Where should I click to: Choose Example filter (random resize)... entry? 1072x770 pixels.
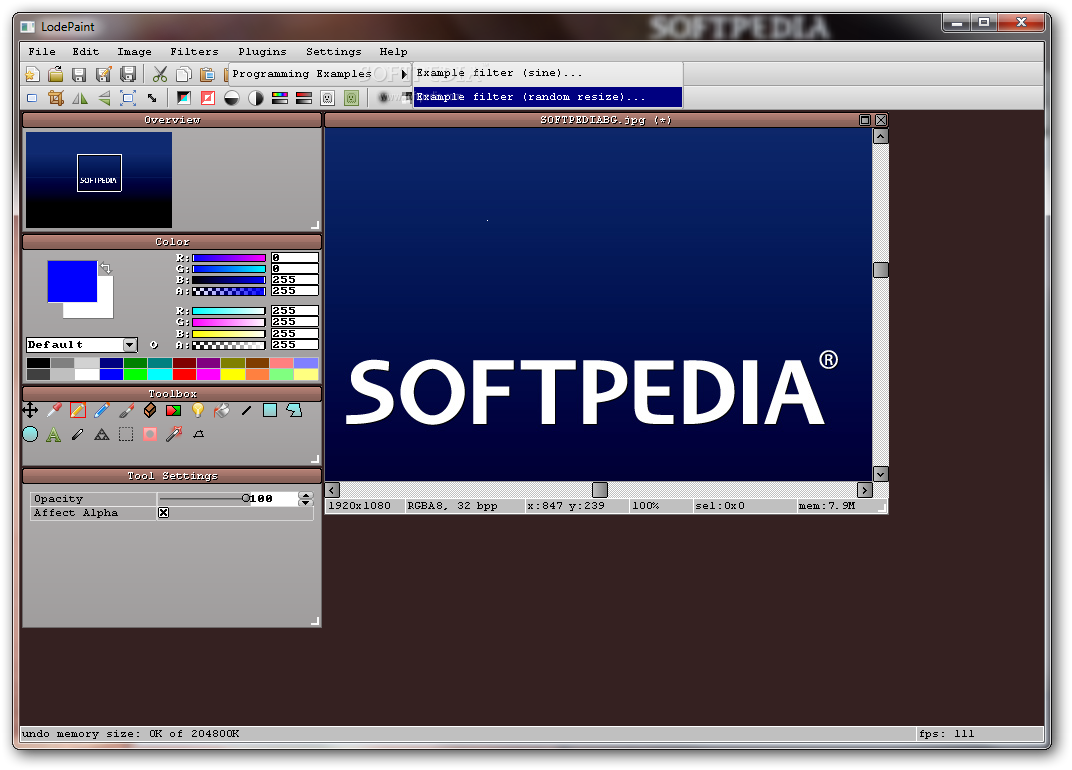click(x=548, y=97)
